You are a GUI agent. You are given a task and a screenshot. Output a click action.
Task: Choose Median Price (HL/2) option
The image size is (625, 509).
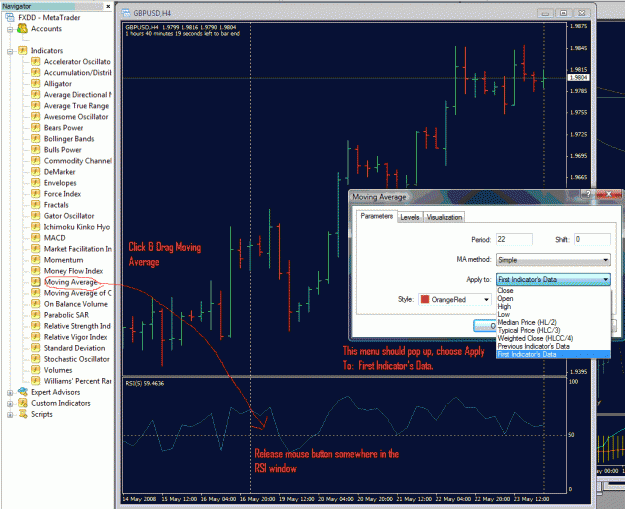click(x=553, y=322)
